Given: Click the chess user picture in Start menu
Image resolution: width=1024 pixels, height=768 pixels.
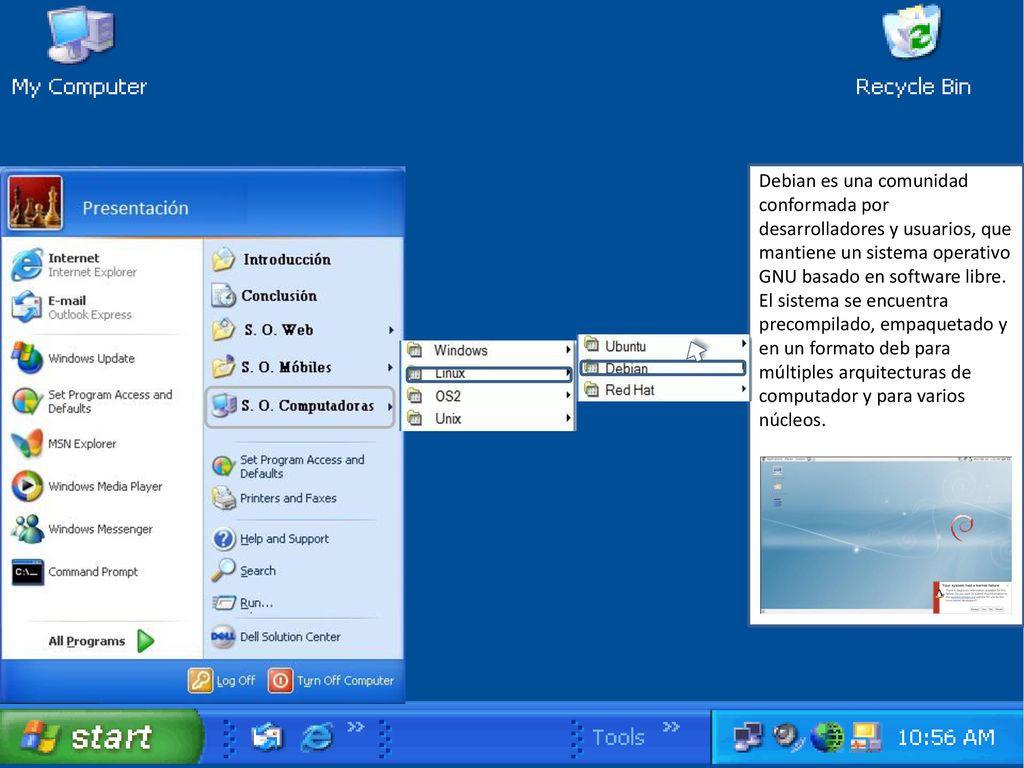Looking at the screenshot, I should [35, 203].
